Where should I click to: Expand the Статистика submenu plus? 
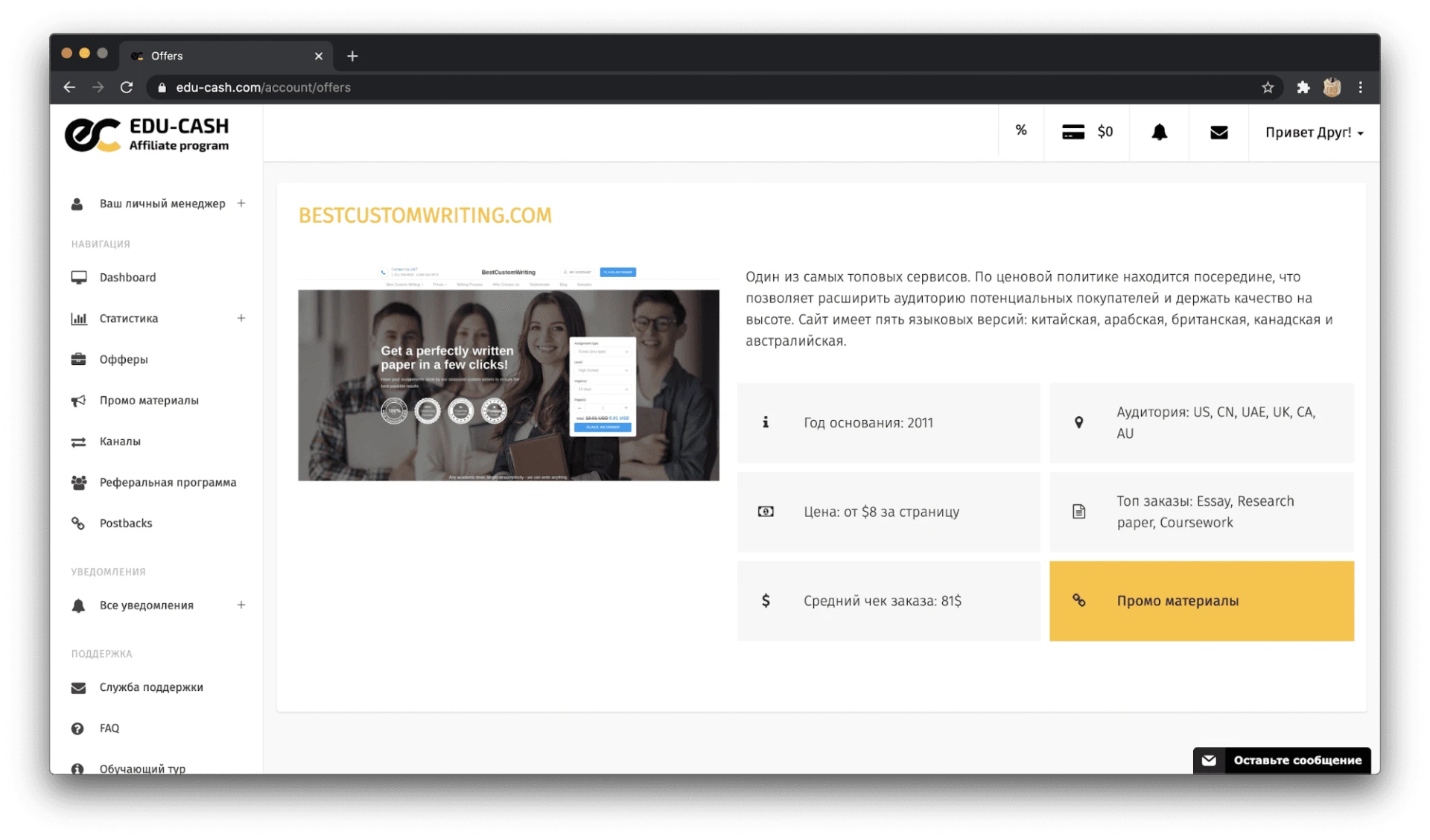(x=241, y=318)
